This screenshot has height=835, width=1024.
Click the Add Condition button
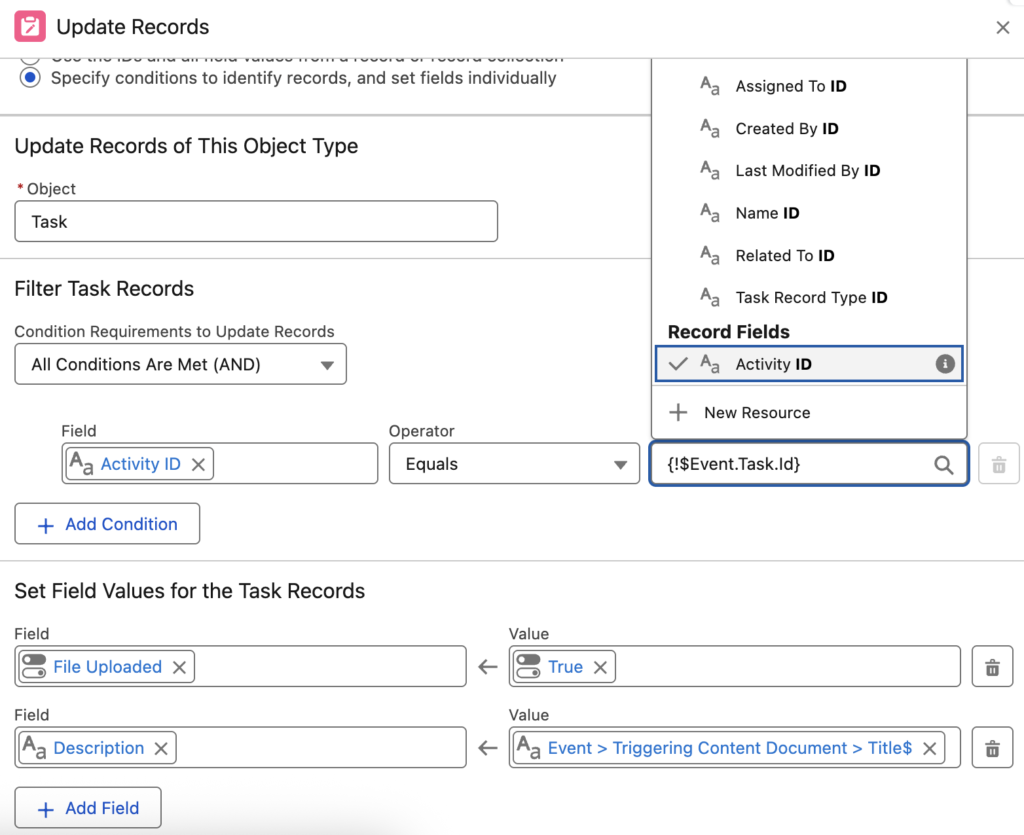(107, 524)
